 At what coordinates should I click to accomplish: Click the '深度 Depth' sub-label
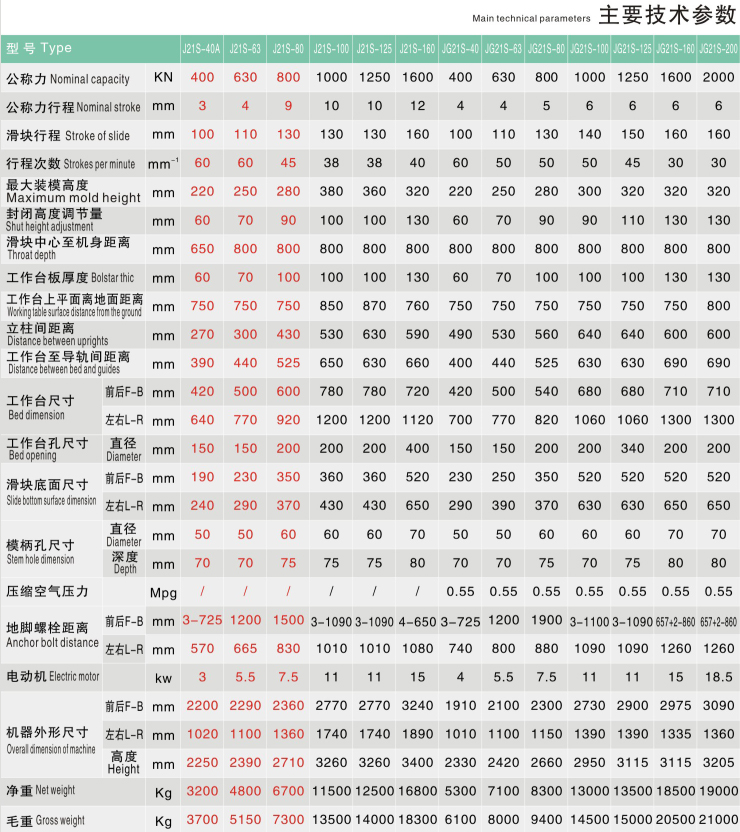(x=124, y=564)
